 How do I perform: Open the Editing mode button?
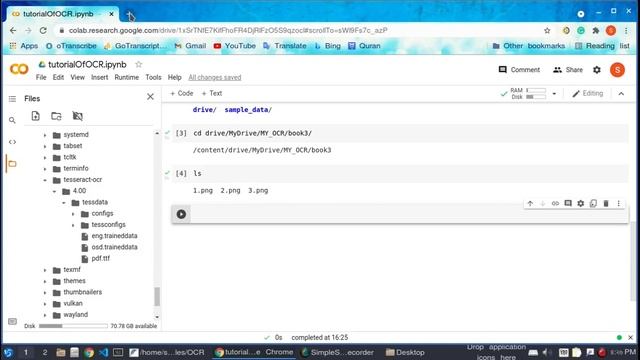[587, 93]
